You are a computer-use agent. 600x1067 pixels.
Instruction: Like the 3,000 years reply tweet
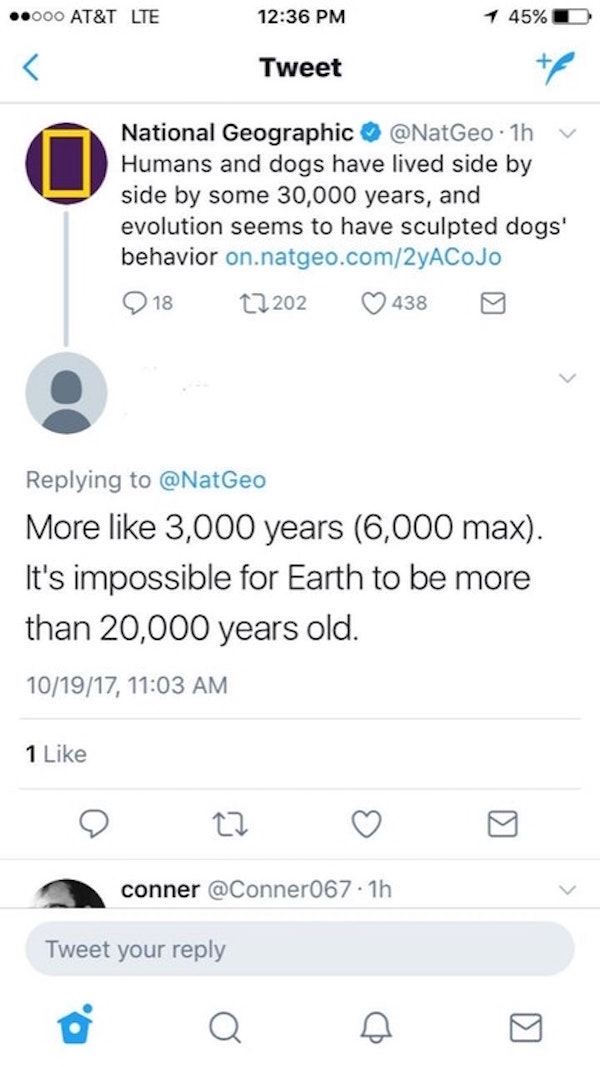368,825
